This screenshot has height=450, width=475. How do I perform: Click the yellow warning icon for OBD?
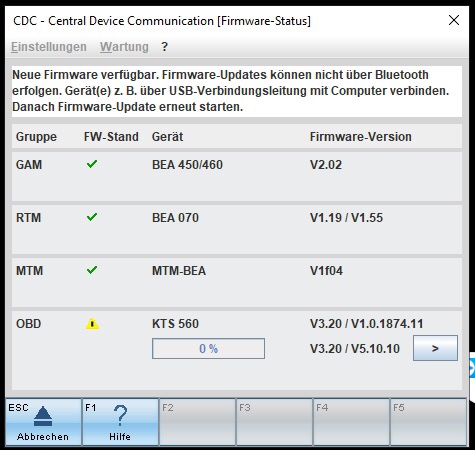tap(92, 324)
